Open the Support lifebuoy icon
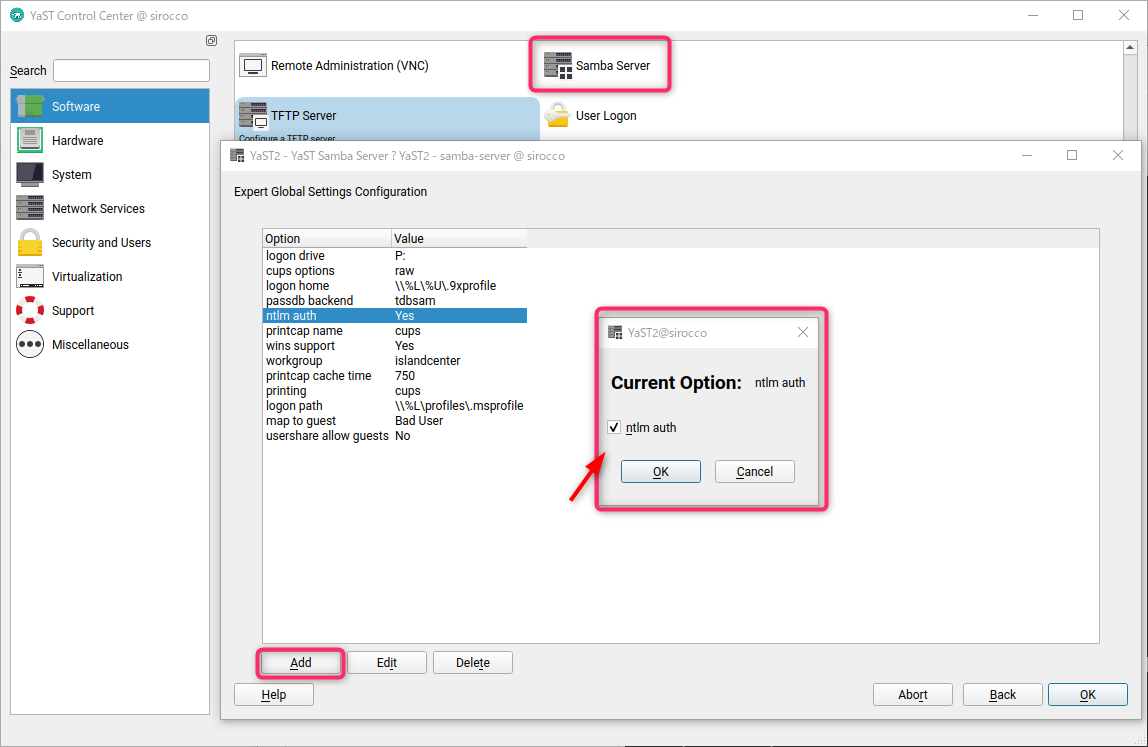The width and height of the screenshot is (1148, 747). point(30,310)
